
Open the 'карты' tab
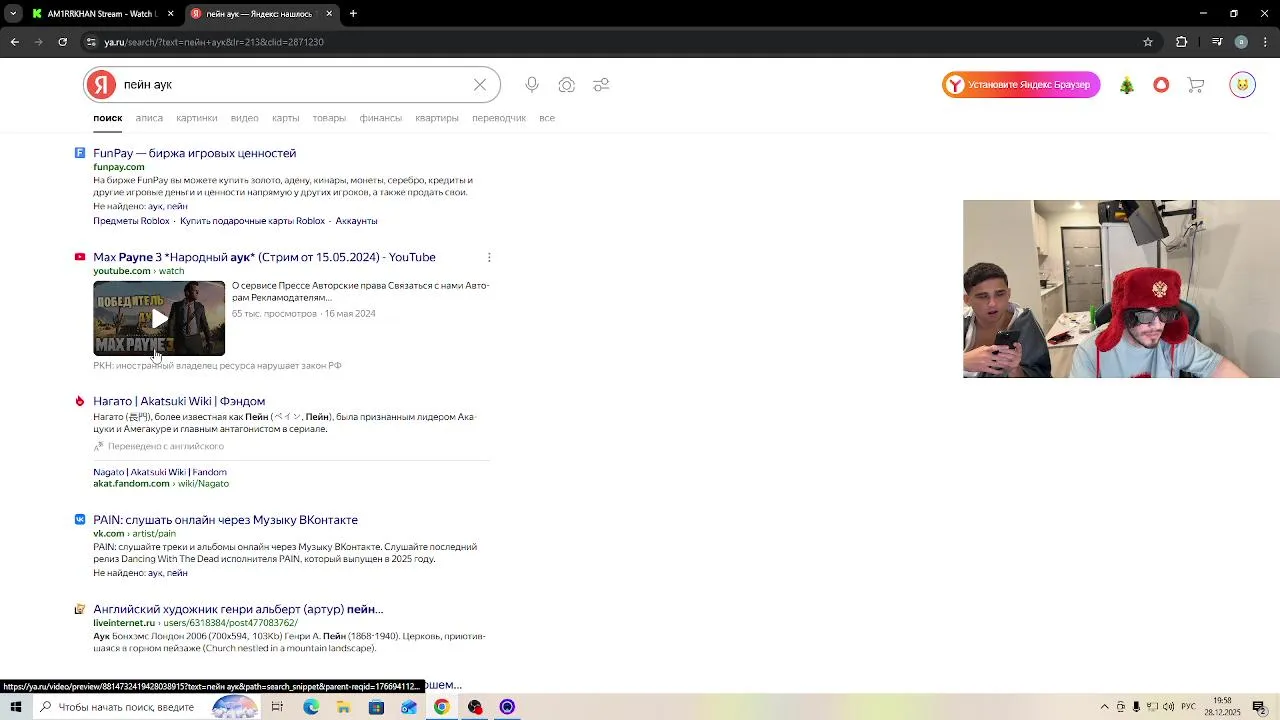pos(286,118)
